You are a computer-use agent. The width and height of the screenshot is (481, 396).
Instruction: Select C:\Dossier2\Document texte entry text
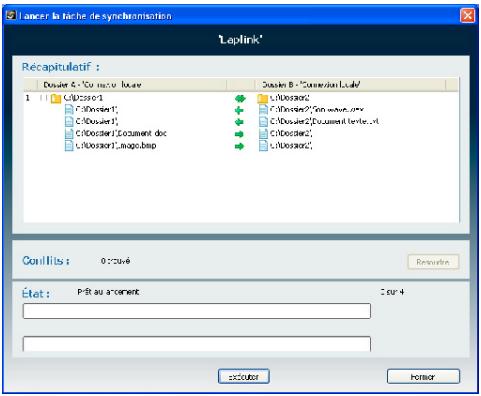click(324, 121)
